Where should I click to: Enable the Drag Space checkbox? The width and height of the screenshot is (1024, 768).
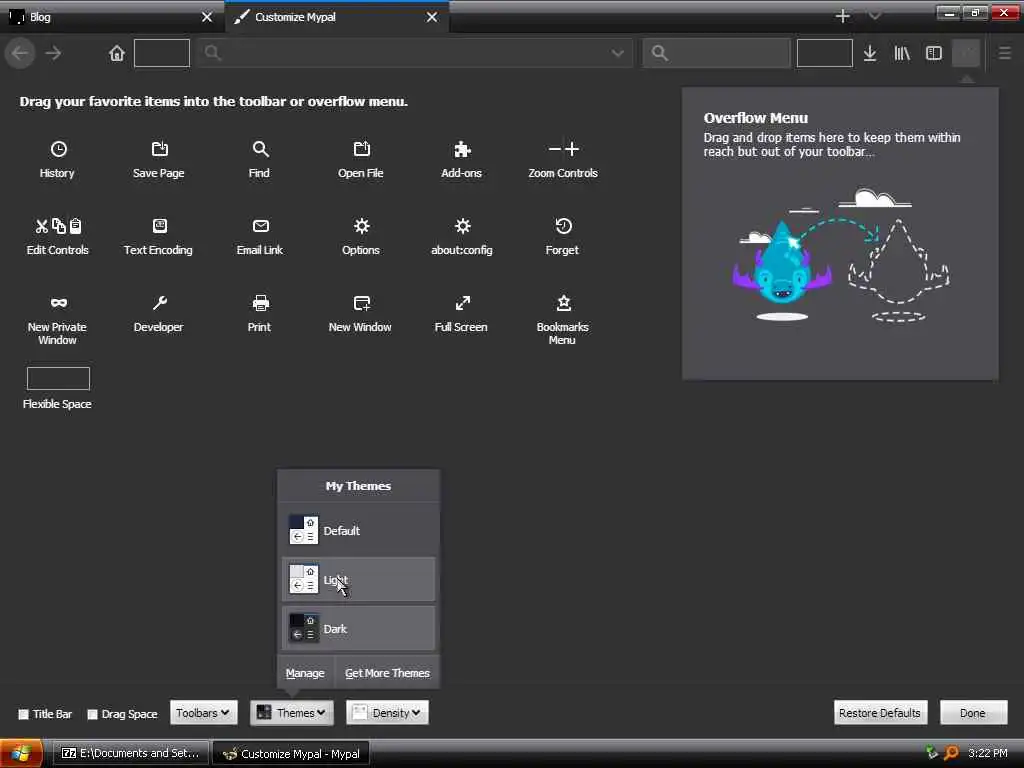pos(93,714)
